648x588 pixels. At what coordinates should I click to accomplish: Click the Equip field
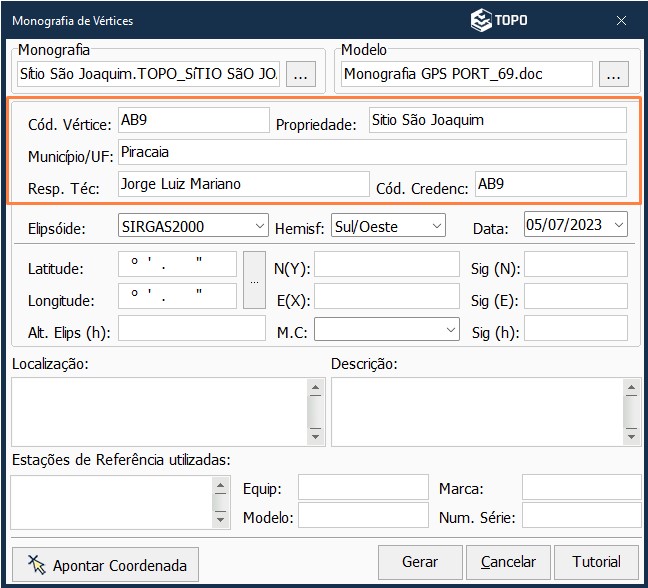click(363, 487)
